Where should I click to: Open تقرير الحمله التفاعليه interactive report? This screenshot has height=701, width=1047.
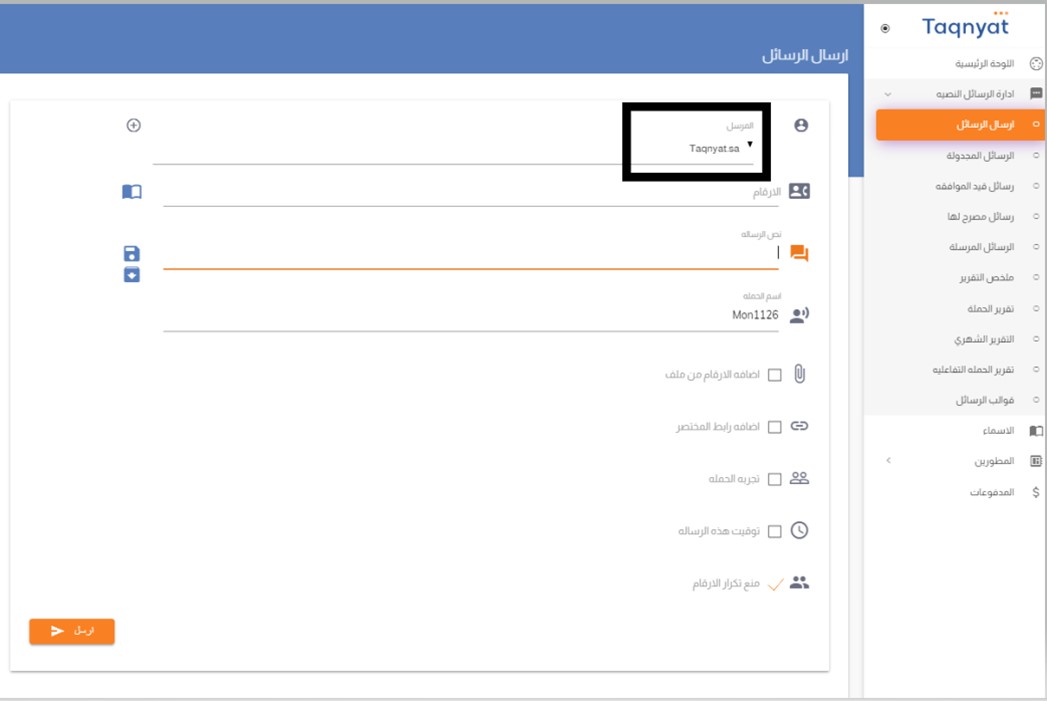pyautogui.click(x=974, y=369)
